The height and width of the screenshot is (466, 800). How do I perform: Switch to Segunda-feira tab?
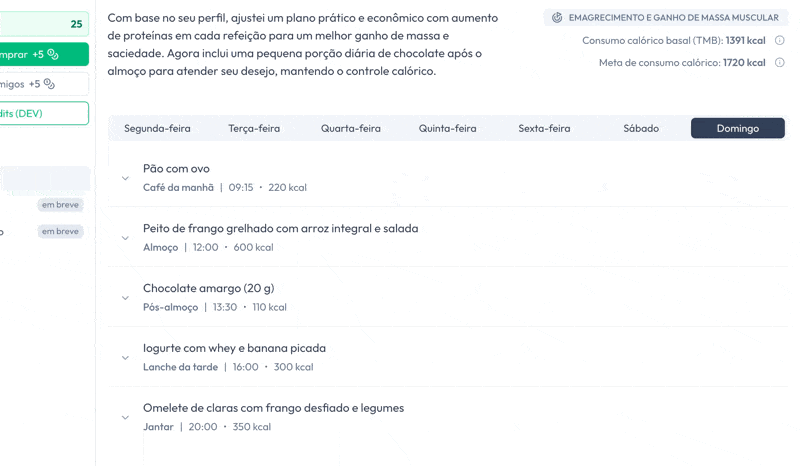pos(157,128)
